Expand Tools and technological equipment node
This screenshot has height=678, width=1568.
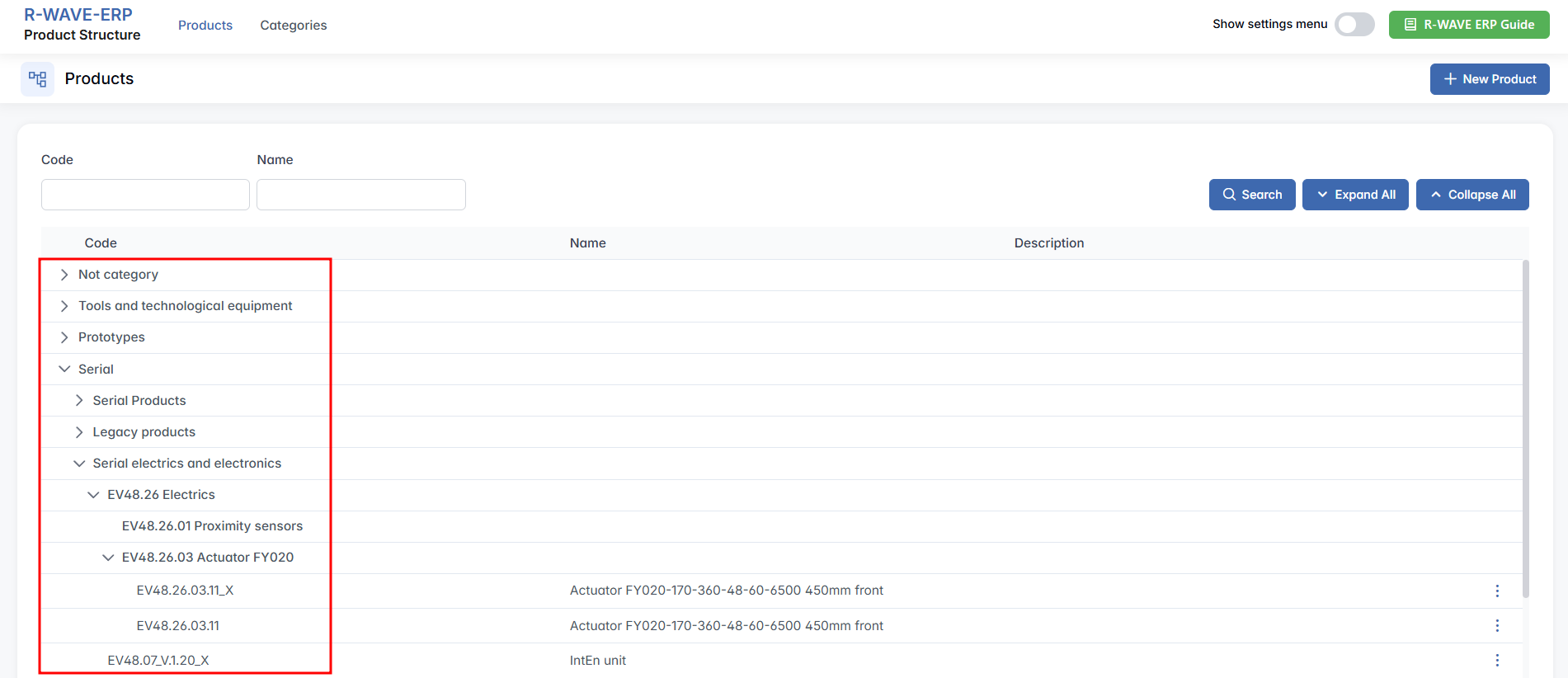(x=64, y=306)
